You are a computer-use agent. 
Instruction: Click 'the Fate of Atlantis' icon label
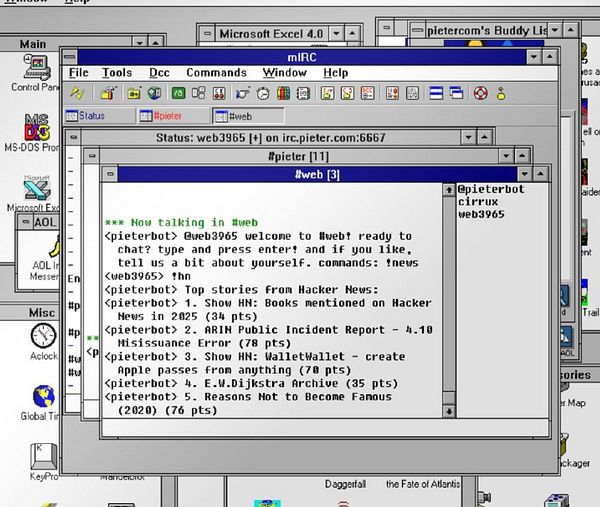[423, 484]
